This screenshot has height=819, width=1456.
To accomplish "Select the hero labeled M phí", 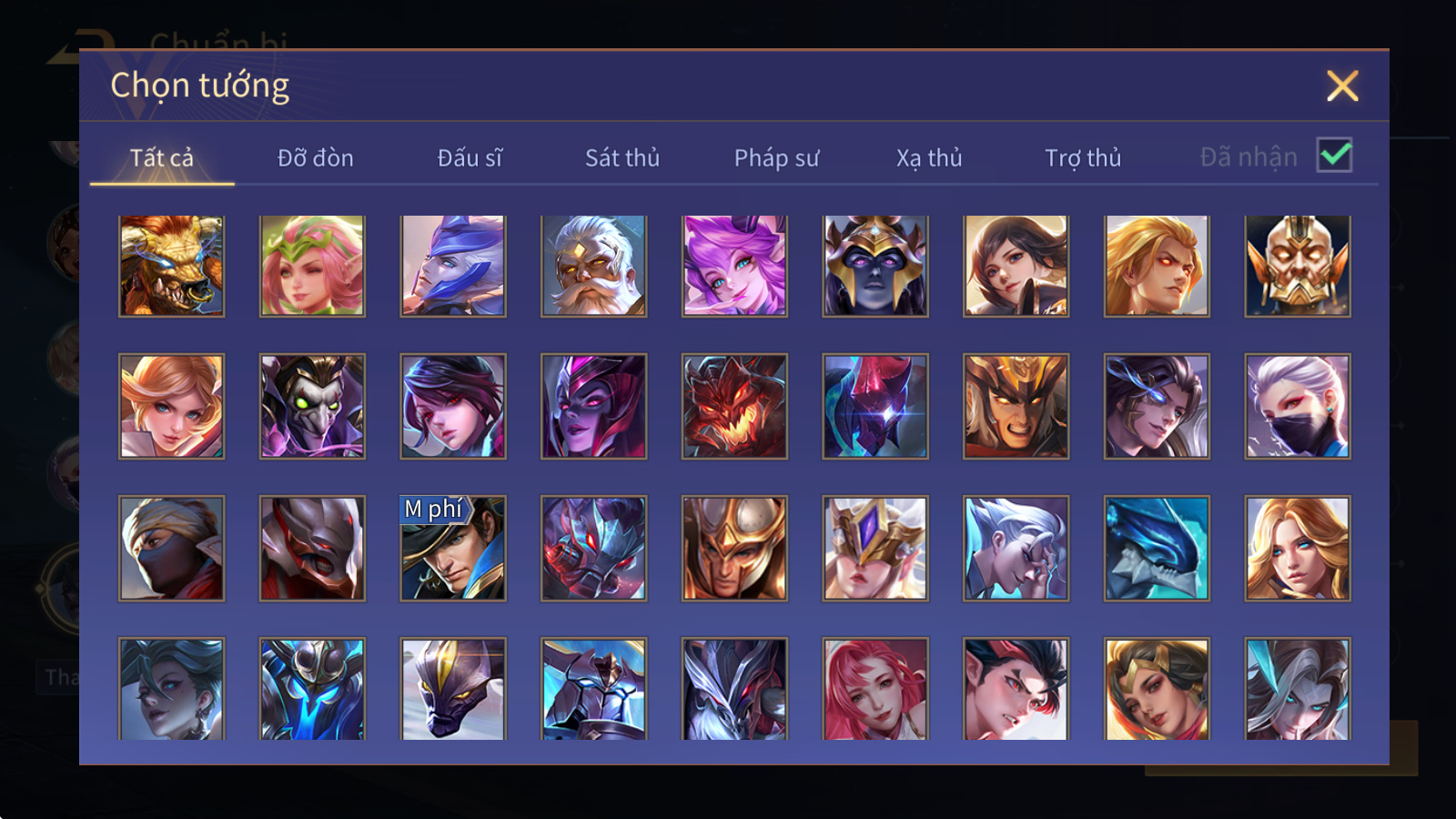I will point(453,548).
